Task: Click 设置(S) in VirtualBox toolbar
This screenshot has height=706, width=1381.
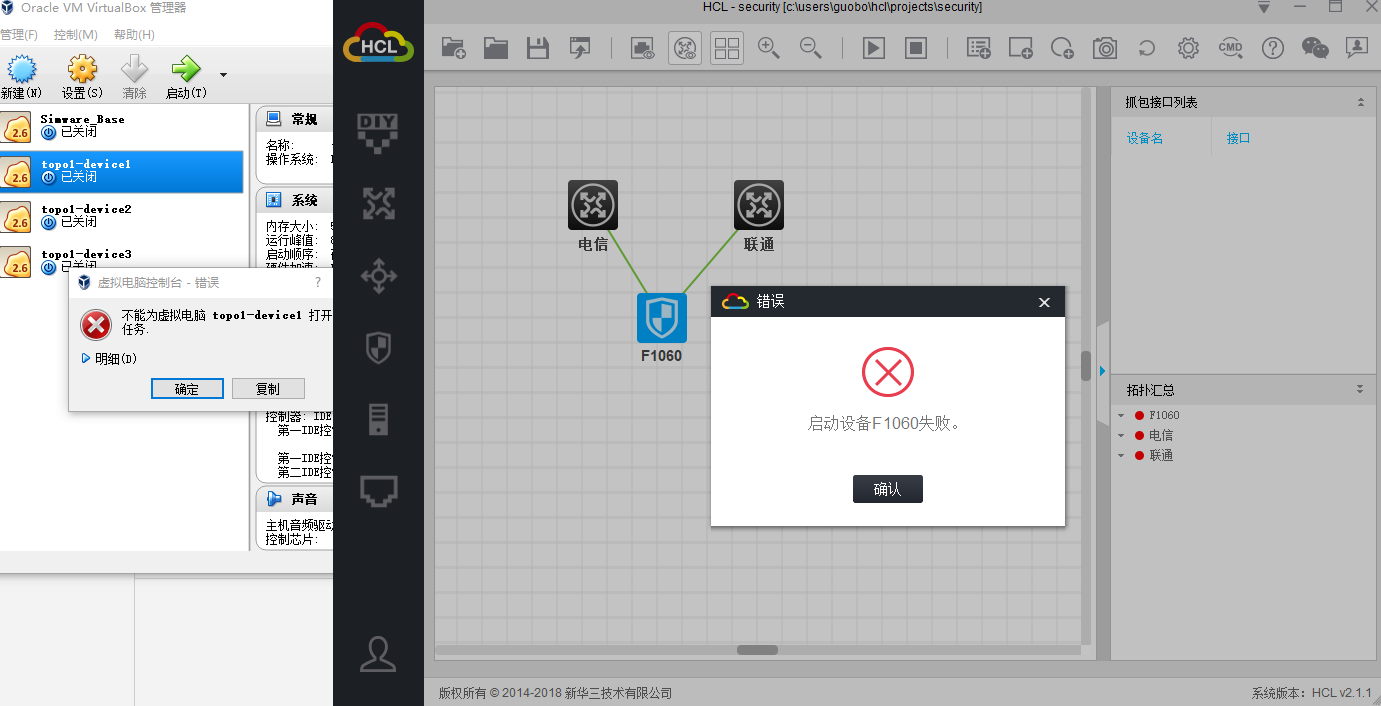Action: (82, 77)
